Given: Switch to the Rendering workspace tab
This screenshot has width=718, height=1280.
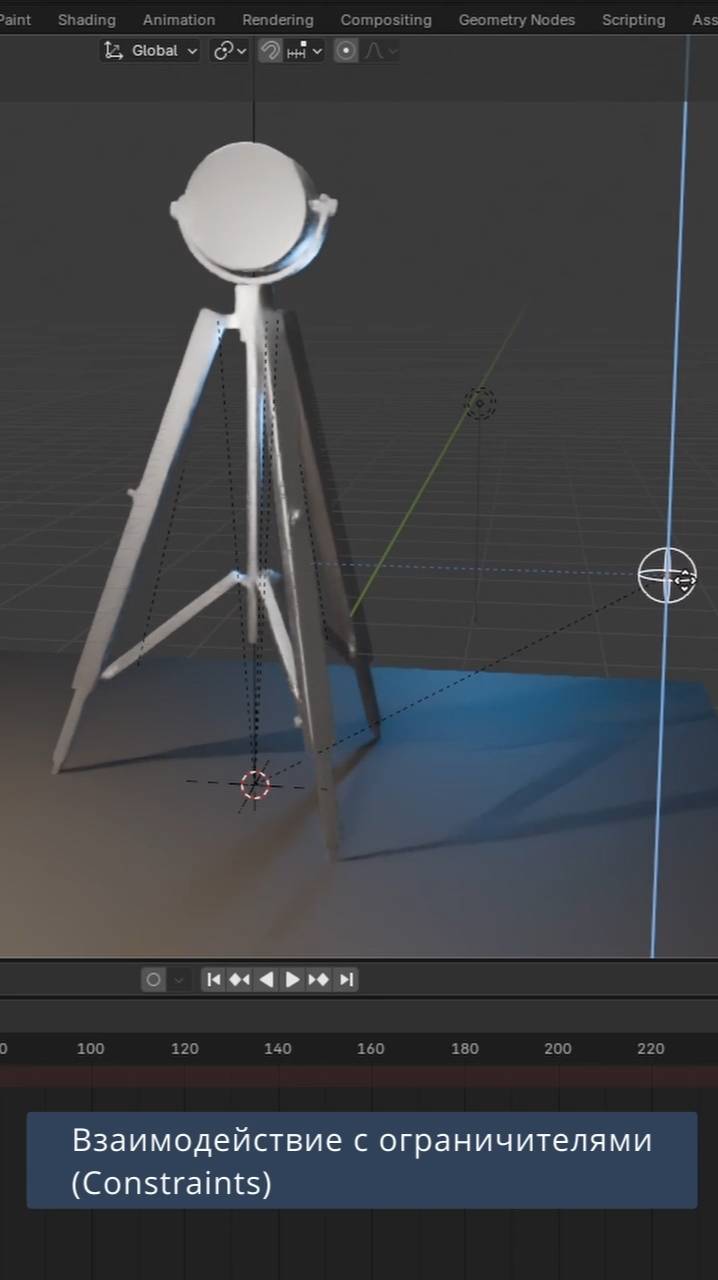Looking at the screenshot, I should tap(277, 20).
